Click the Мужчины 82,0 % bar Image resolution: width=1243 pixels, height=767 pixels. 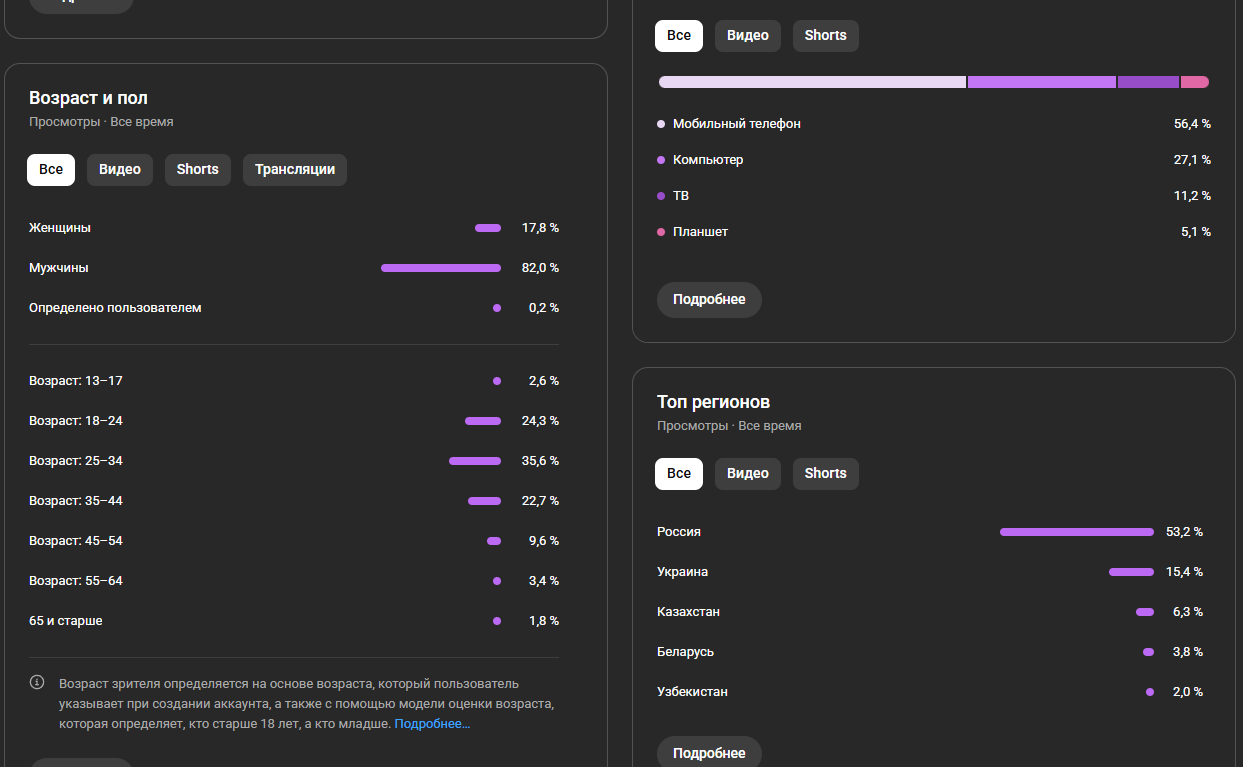[x=441, y=268]
